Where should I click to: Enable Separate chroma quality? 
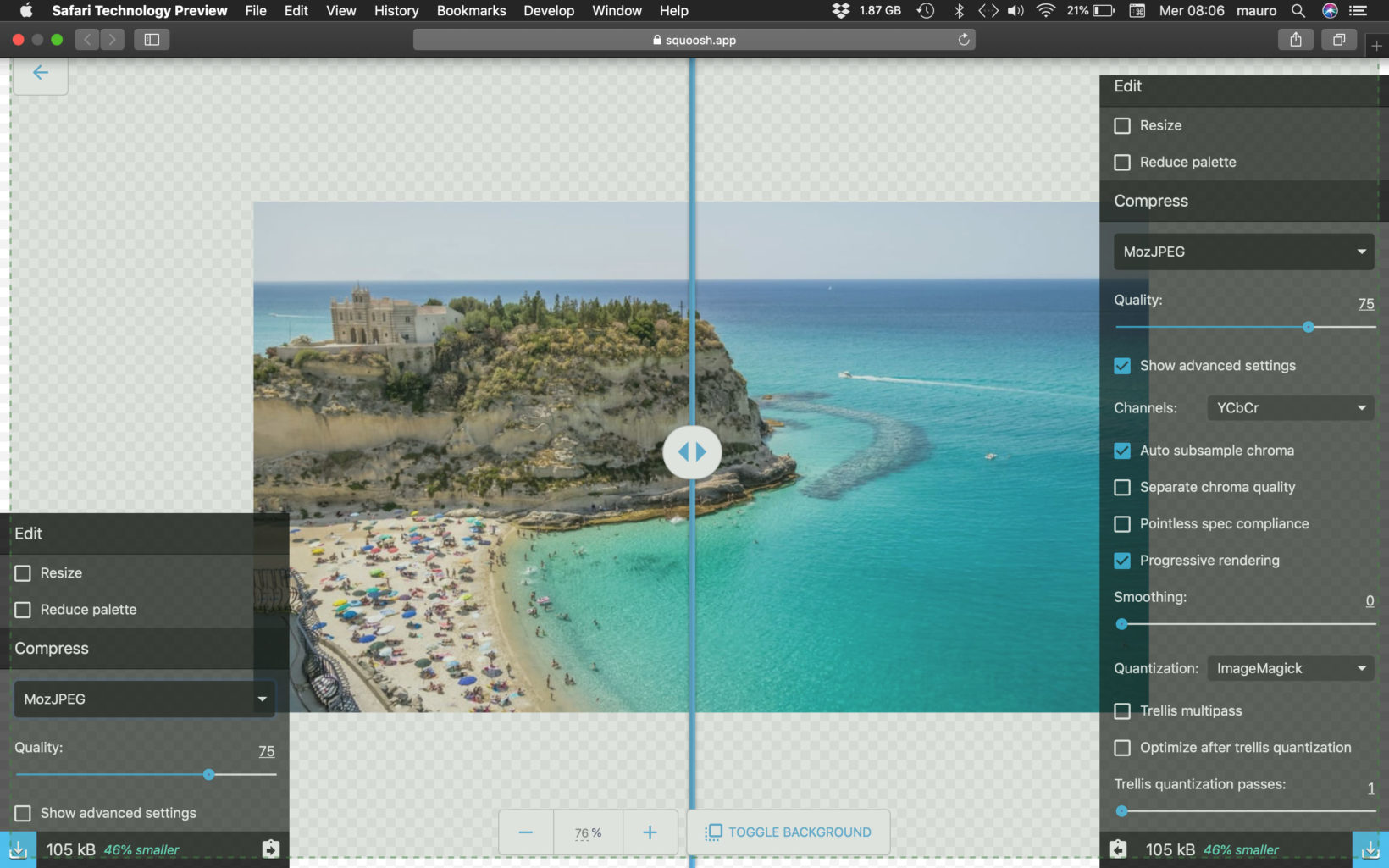point(1122,487)
